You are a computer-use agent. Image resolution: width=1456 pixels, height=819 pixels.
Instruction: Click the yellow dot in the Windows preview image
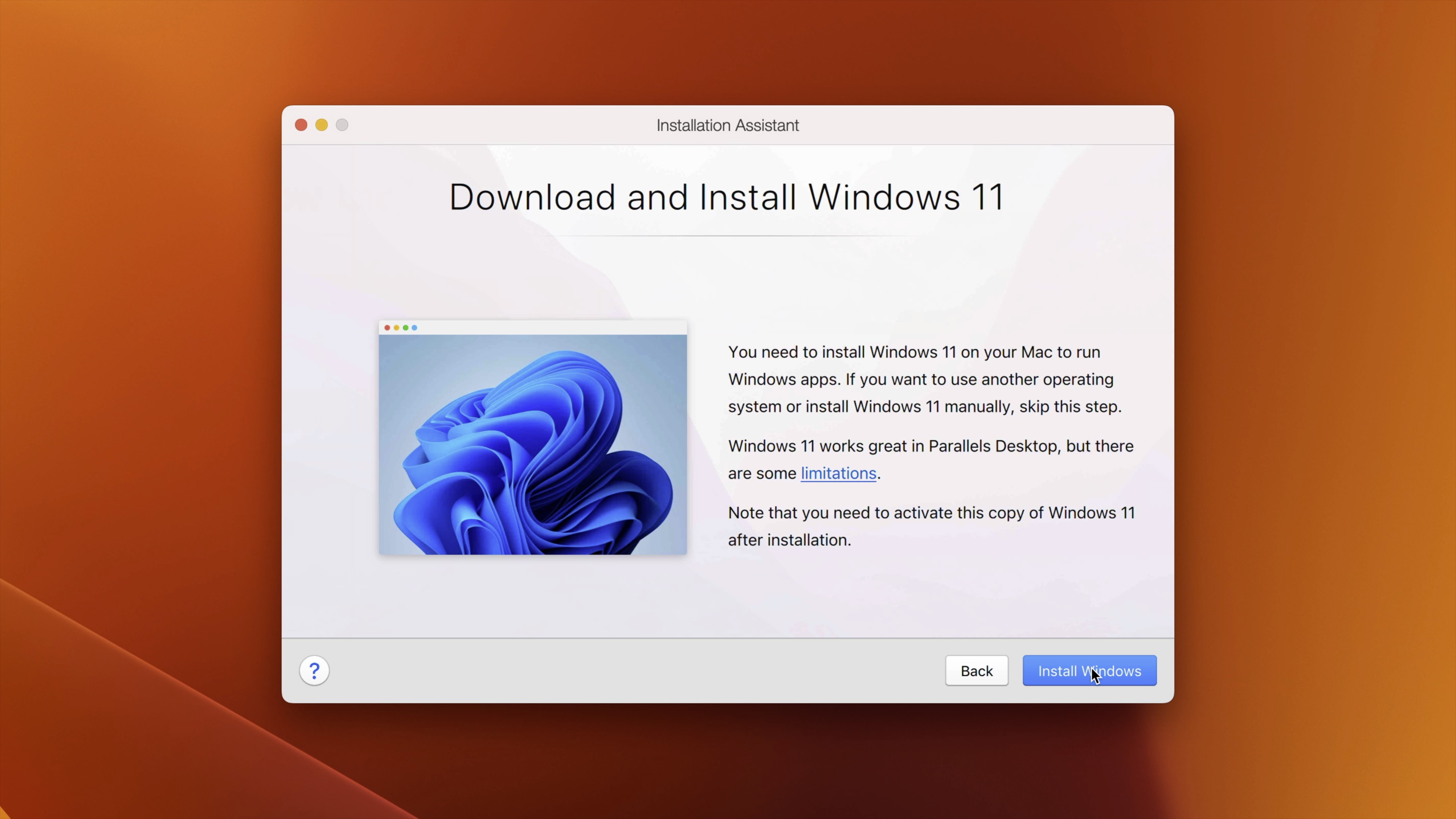pyautogui.click(x=396, y=328)
